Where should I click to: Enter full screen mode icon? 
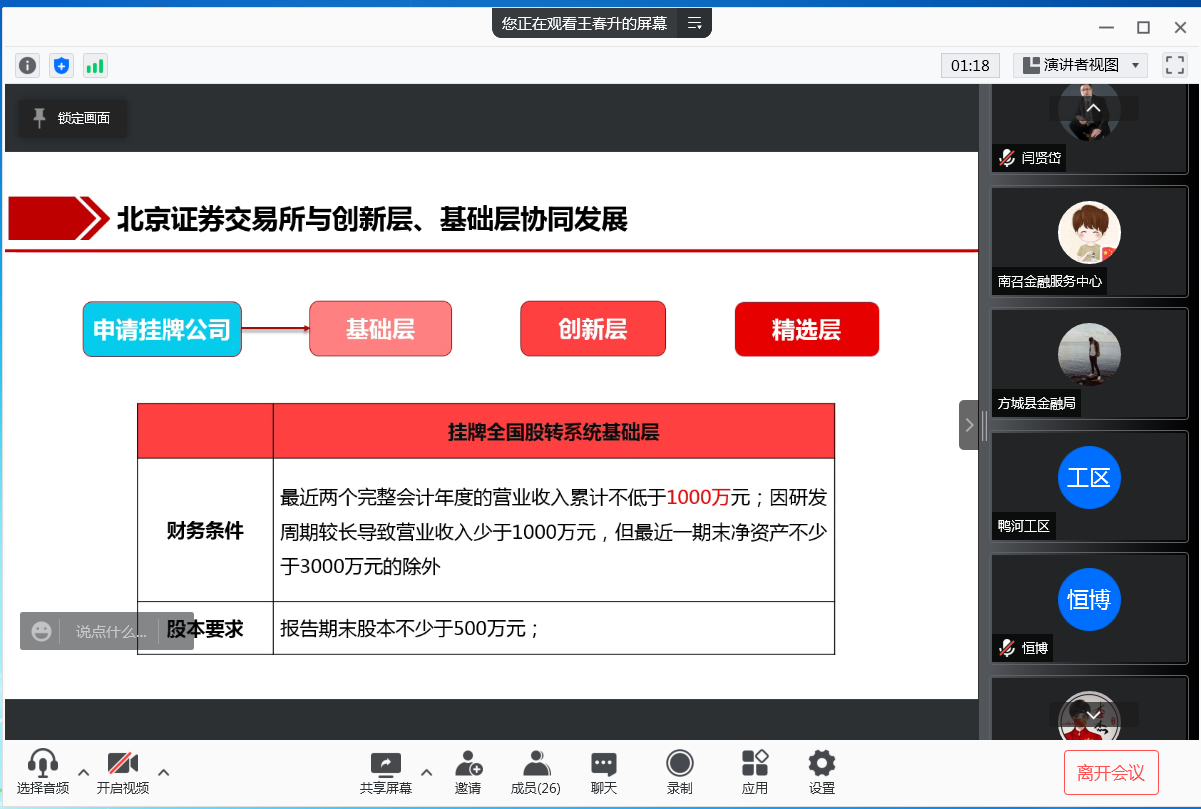click(x=1175, y=65)
